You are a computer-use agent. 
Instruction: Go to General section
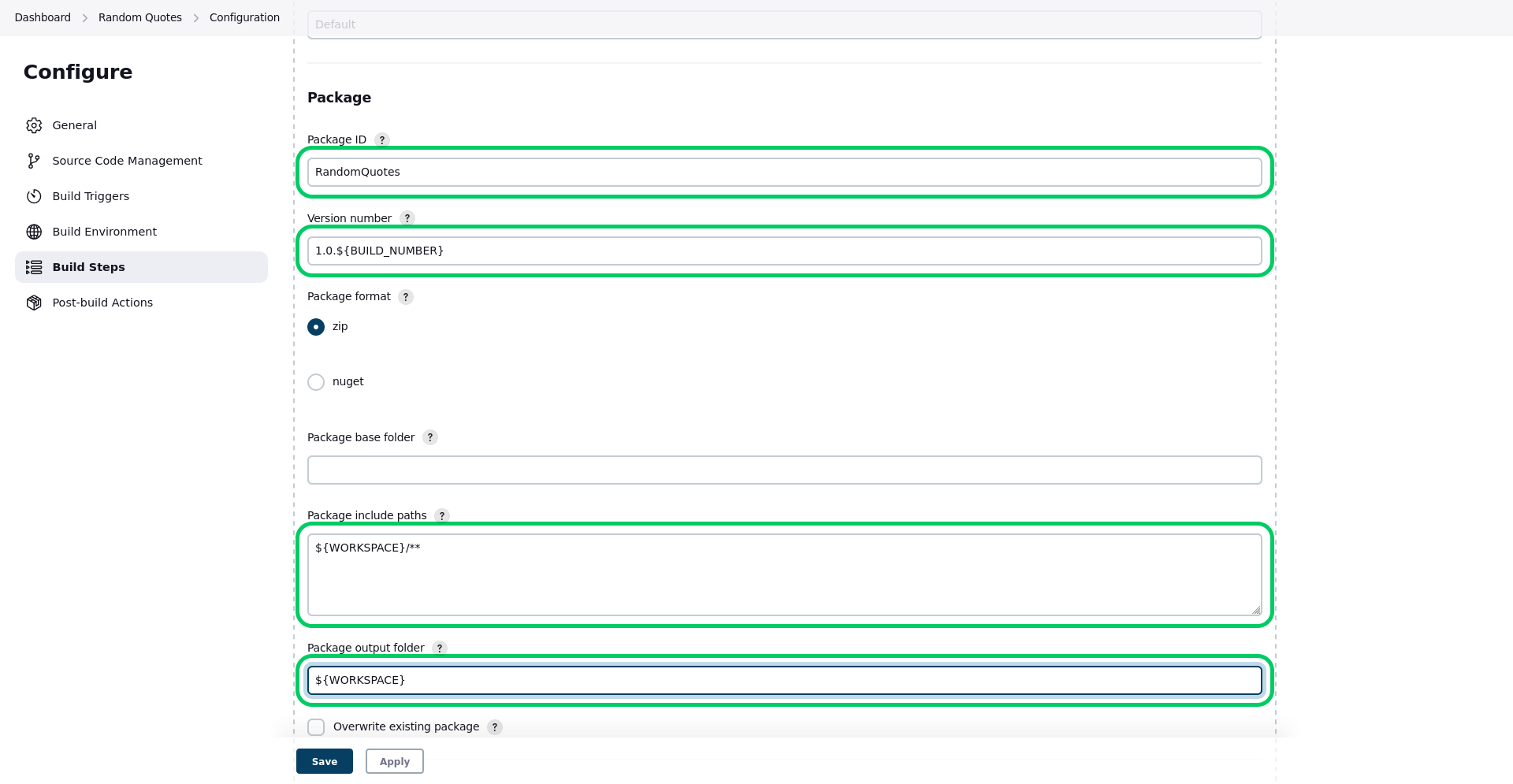click(142, 125)
